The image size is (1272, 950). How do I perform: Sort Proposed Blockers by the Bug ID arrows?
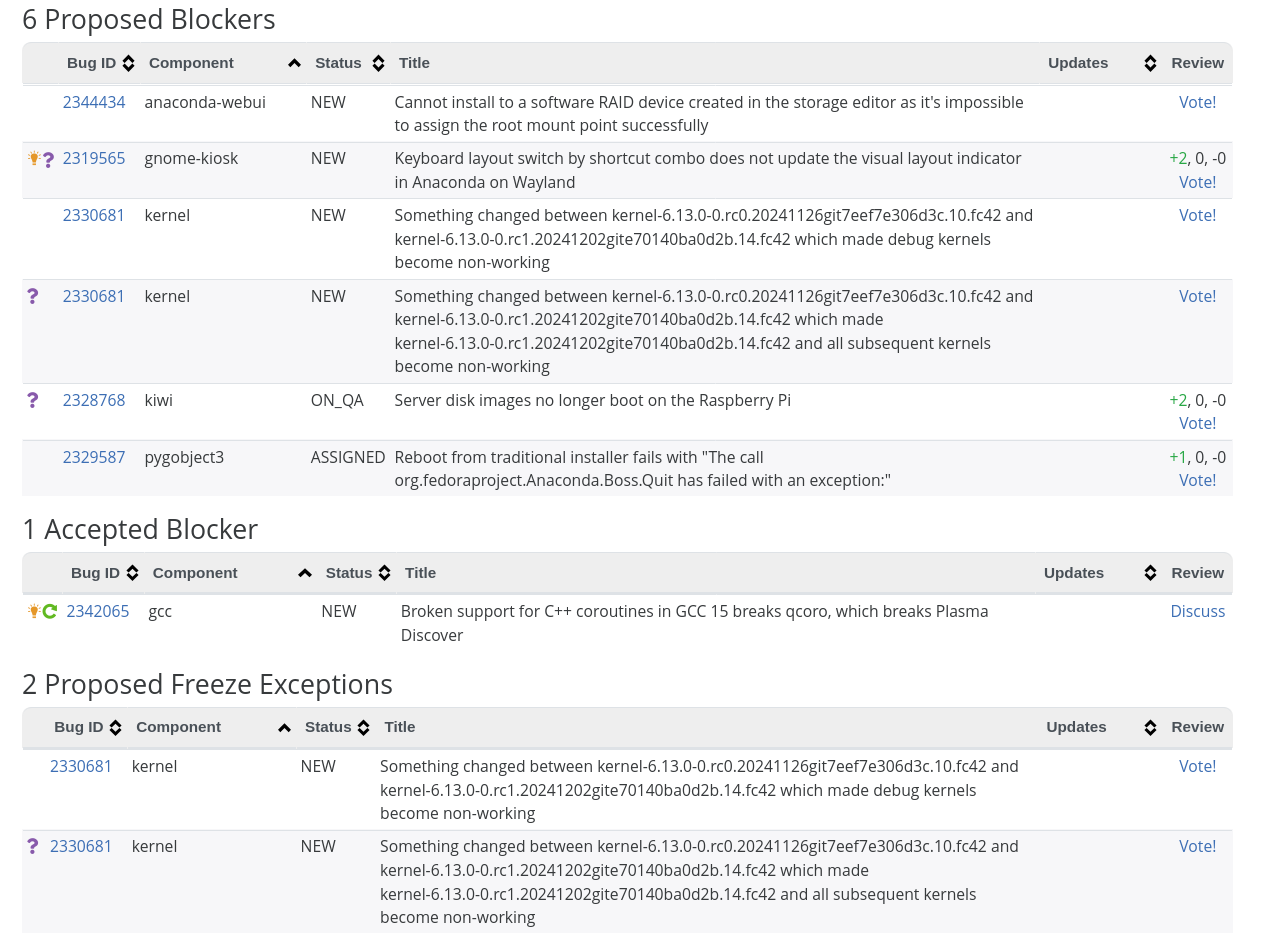click(128, 63)
